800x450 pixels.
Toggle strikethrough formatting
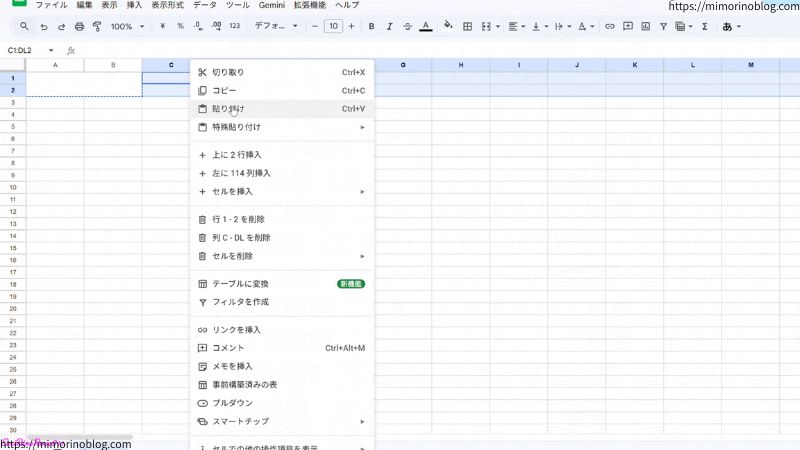tap(407, 27)
